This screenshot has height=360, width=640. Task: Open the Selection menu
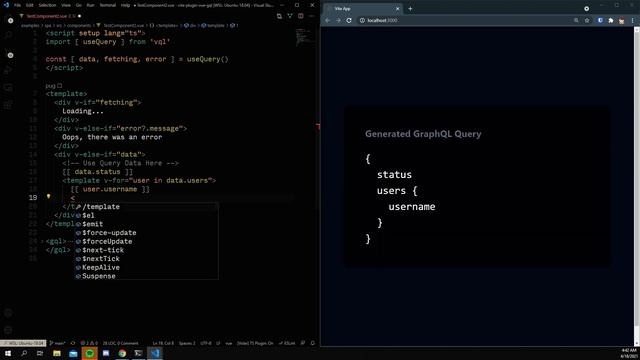pyautogui.click(x=47, y=5)
